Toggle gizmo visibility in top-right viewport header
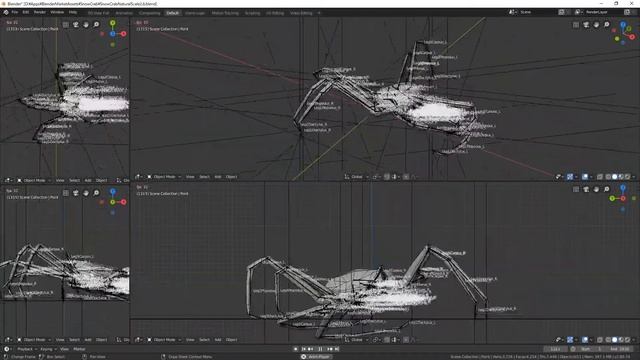Viewport: 640px width, 360px height. pos(570,177)
